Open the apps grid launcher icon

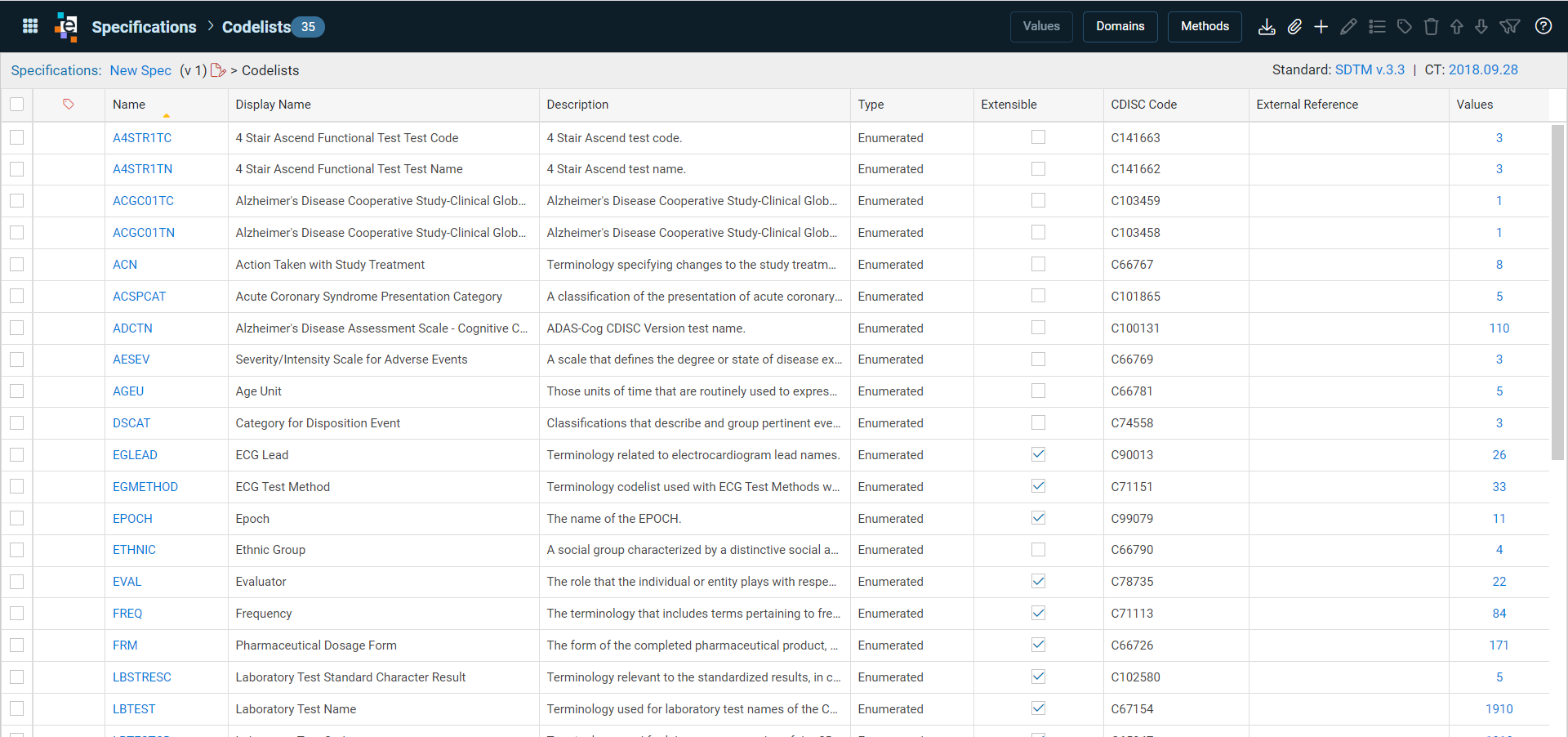point(30,26)
